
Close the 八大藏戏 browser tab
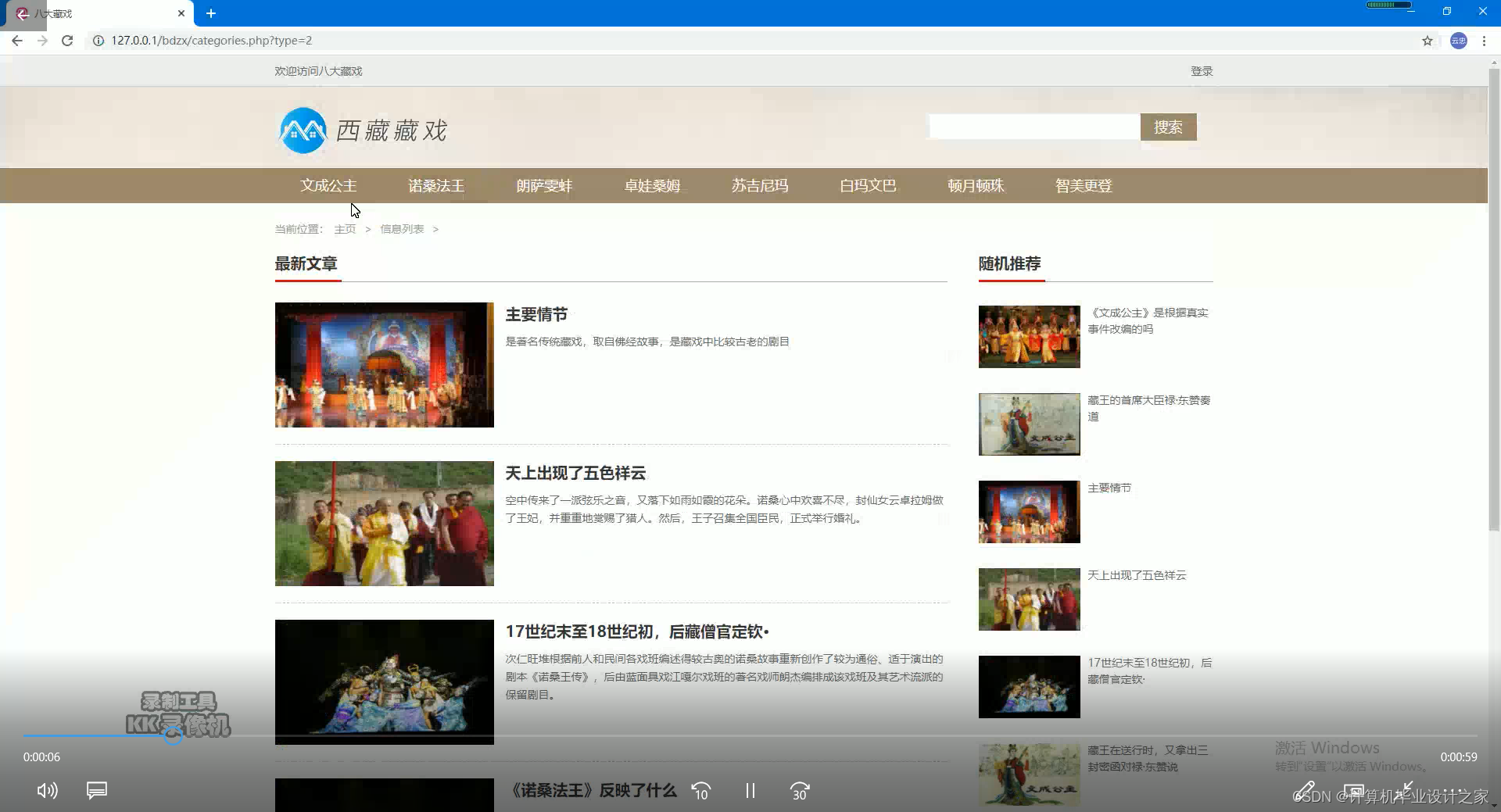coord(181,13)
